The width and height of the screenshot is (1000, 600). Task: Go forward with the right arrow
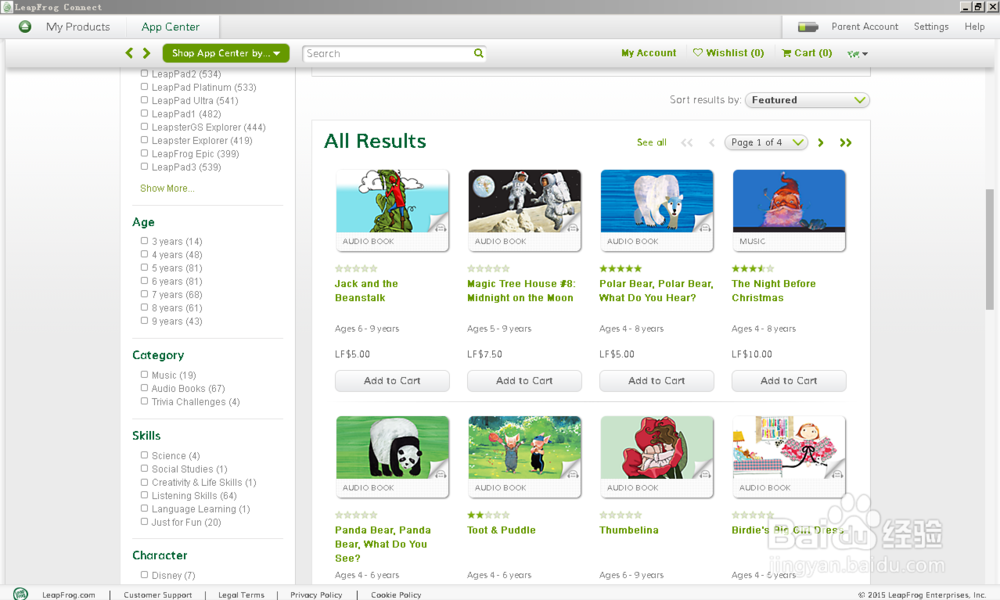point(147,53)
